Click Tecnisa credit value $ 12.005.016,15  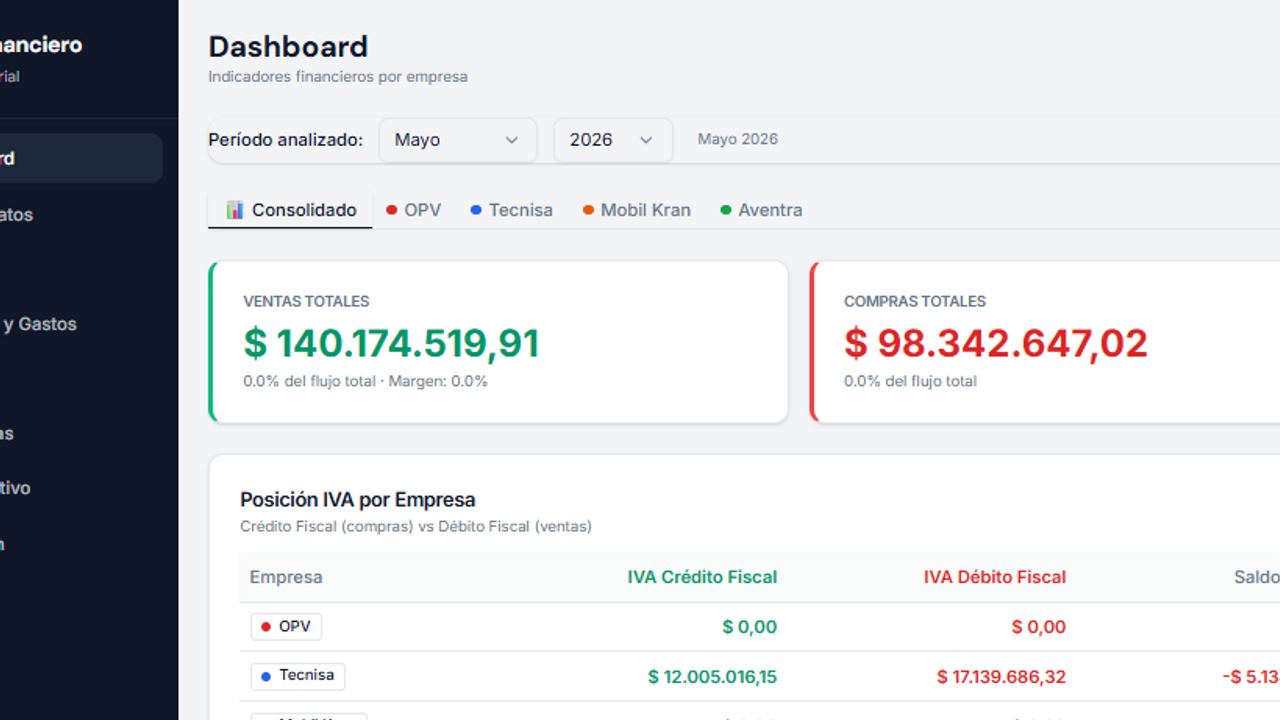coord(712,677)
